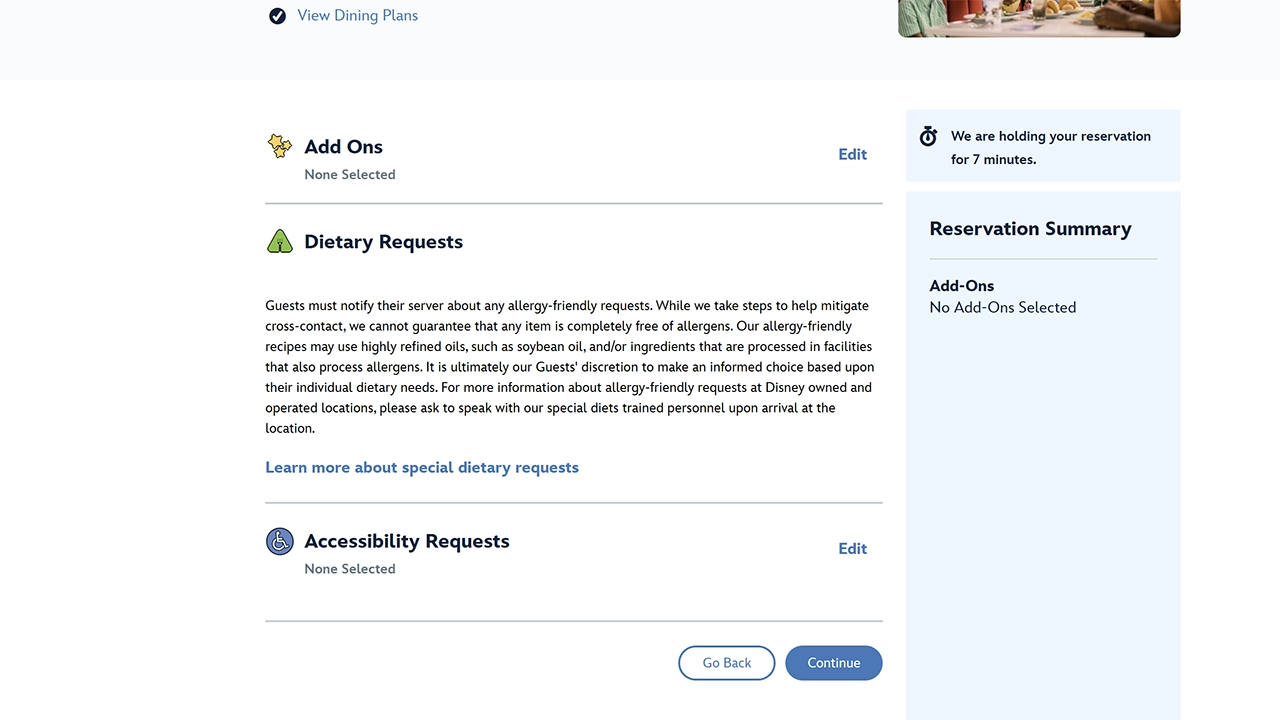Click the dining photo thumbnail
1280x720 pixels.
point(1039,18)
